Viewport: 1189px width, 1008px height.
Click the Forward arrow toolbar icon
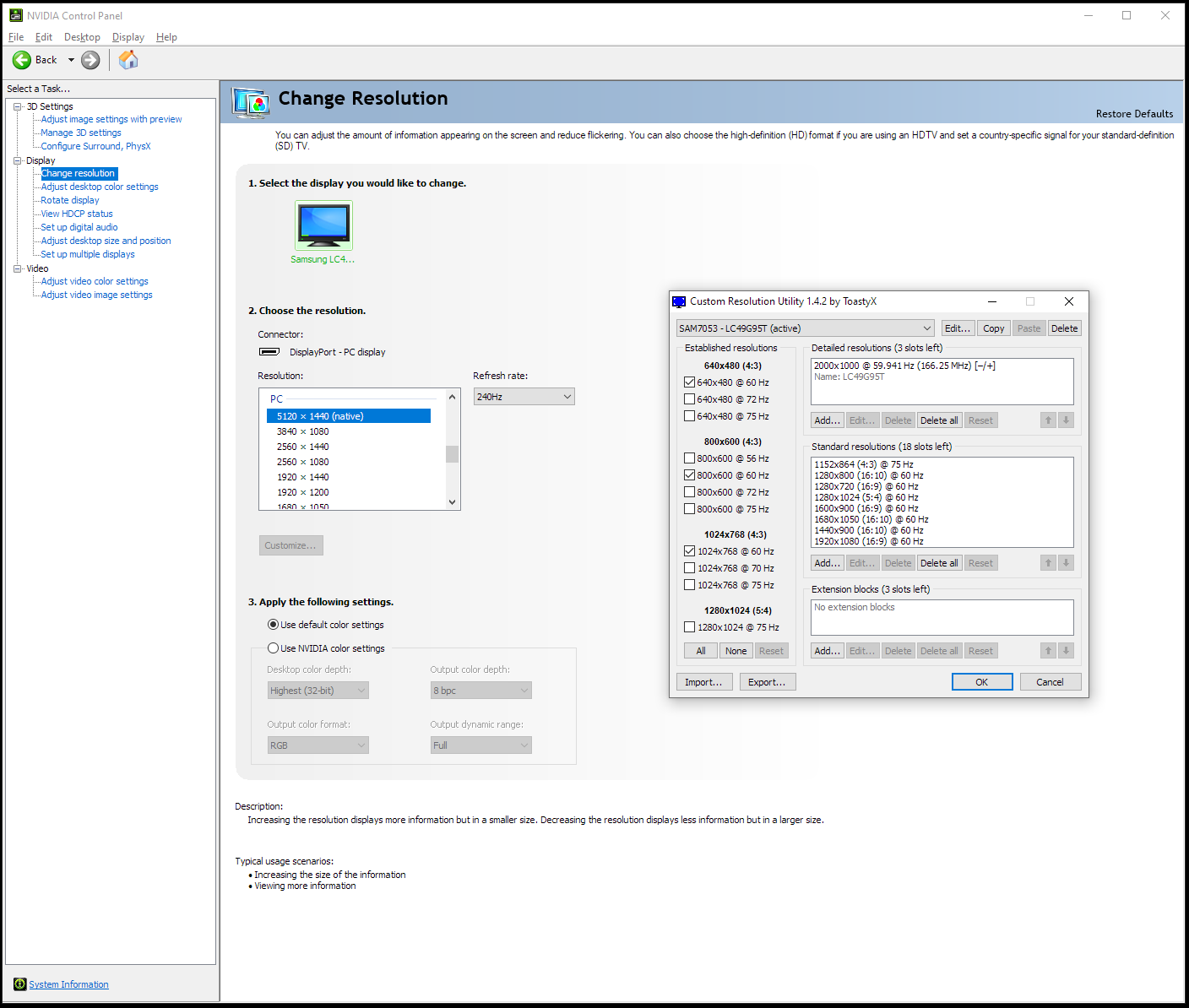click(x=90, y=60)
